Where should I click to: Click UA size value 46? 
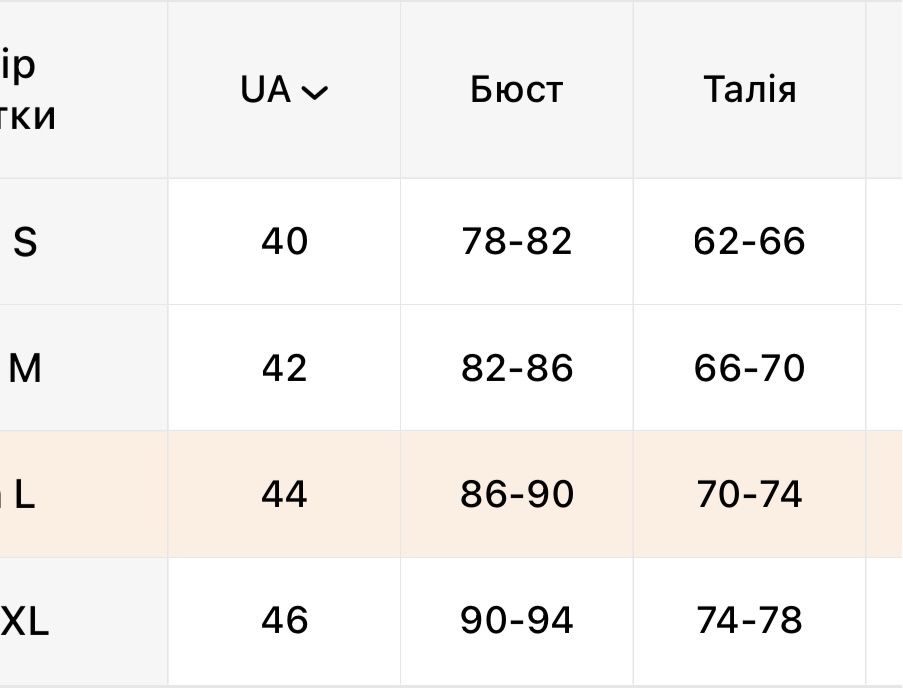(x=284, y=620)
